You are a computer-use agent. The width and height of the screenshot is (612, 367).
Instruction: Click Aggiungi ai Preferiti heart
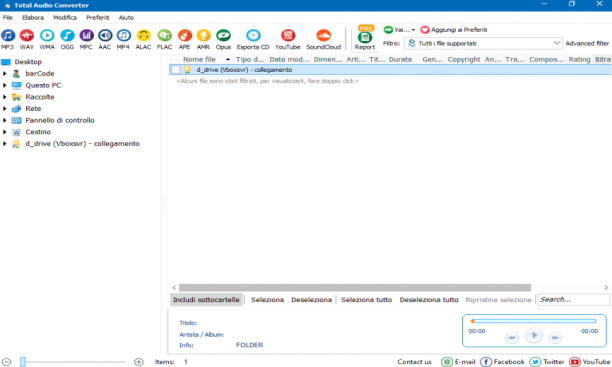(x=425, y=30)
